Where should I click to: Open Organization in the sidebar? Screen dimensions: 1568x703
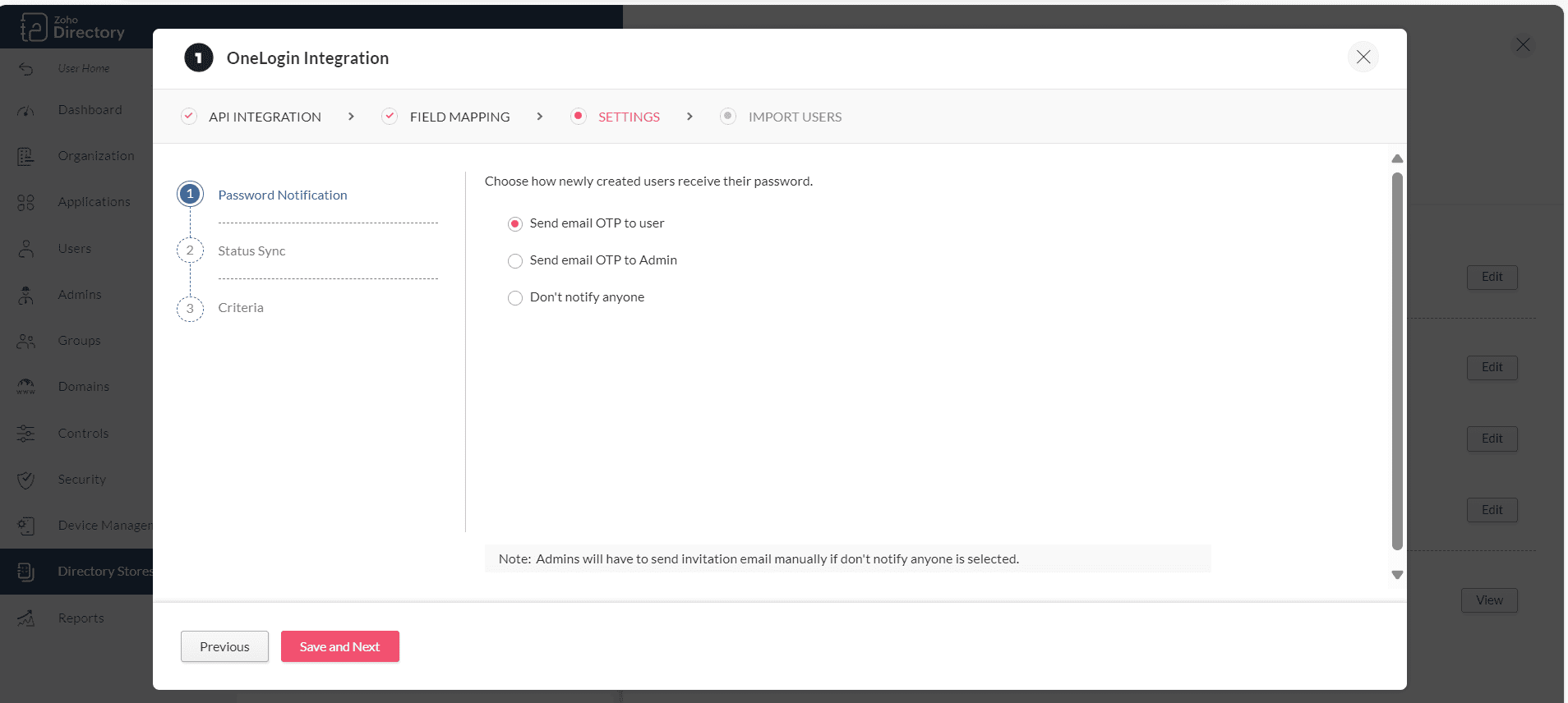[96, 156]
